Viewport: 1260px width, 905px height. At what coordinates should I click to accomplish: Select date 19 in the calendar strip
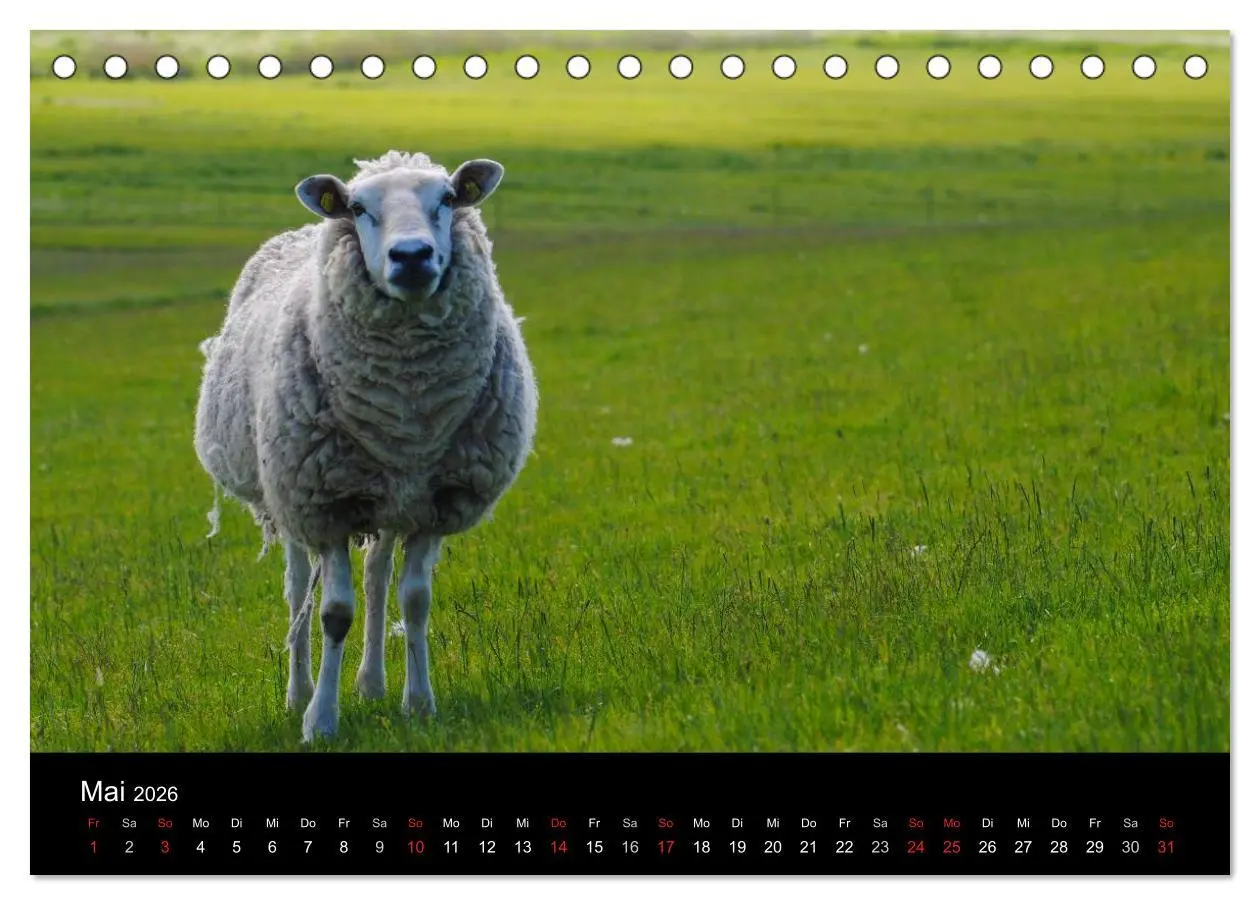point(737,848)
